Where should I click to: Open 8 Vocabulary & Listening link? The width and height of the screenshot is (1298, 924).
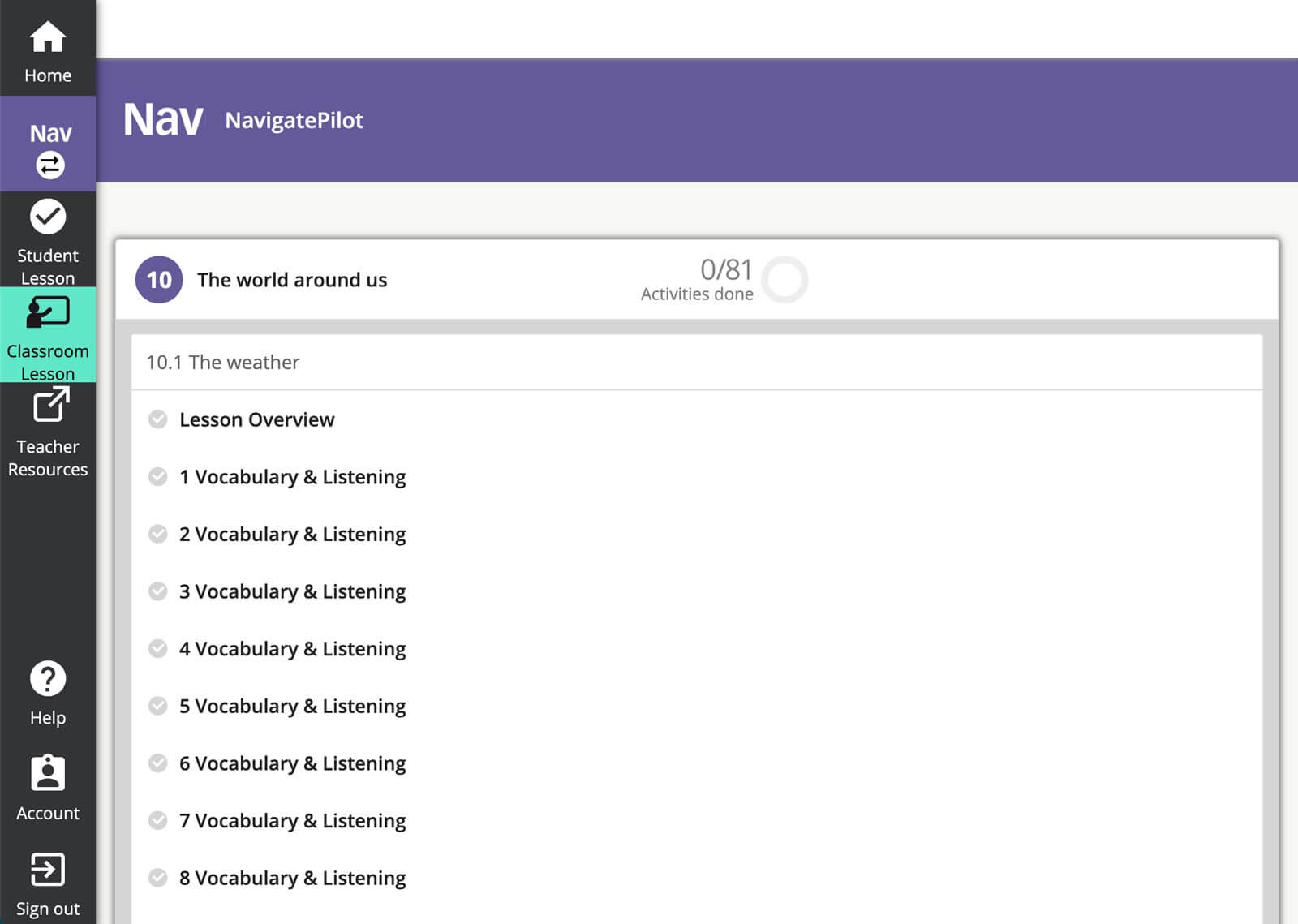292,879
